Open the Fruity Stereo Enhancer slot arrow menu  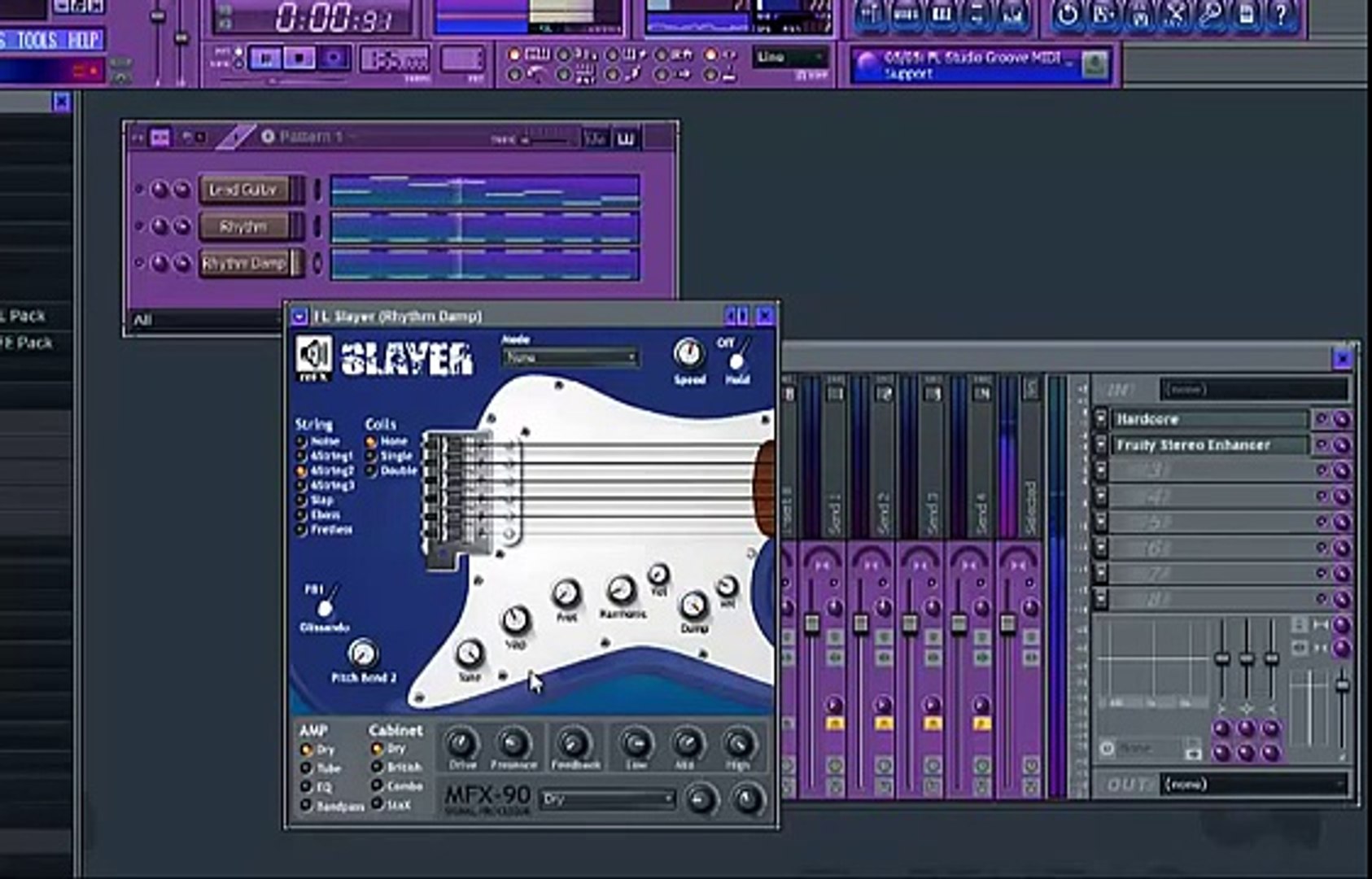(x=1101, y=445)
